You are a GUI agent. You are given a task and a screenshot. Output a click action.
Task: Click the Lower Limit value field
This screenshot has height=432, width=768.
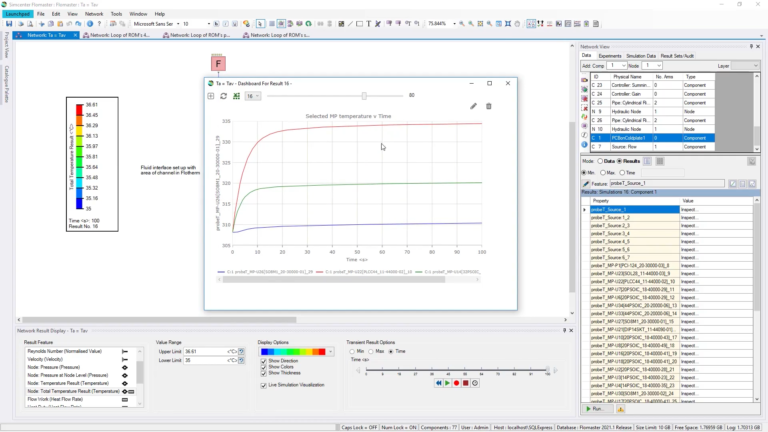click(204, 360)
